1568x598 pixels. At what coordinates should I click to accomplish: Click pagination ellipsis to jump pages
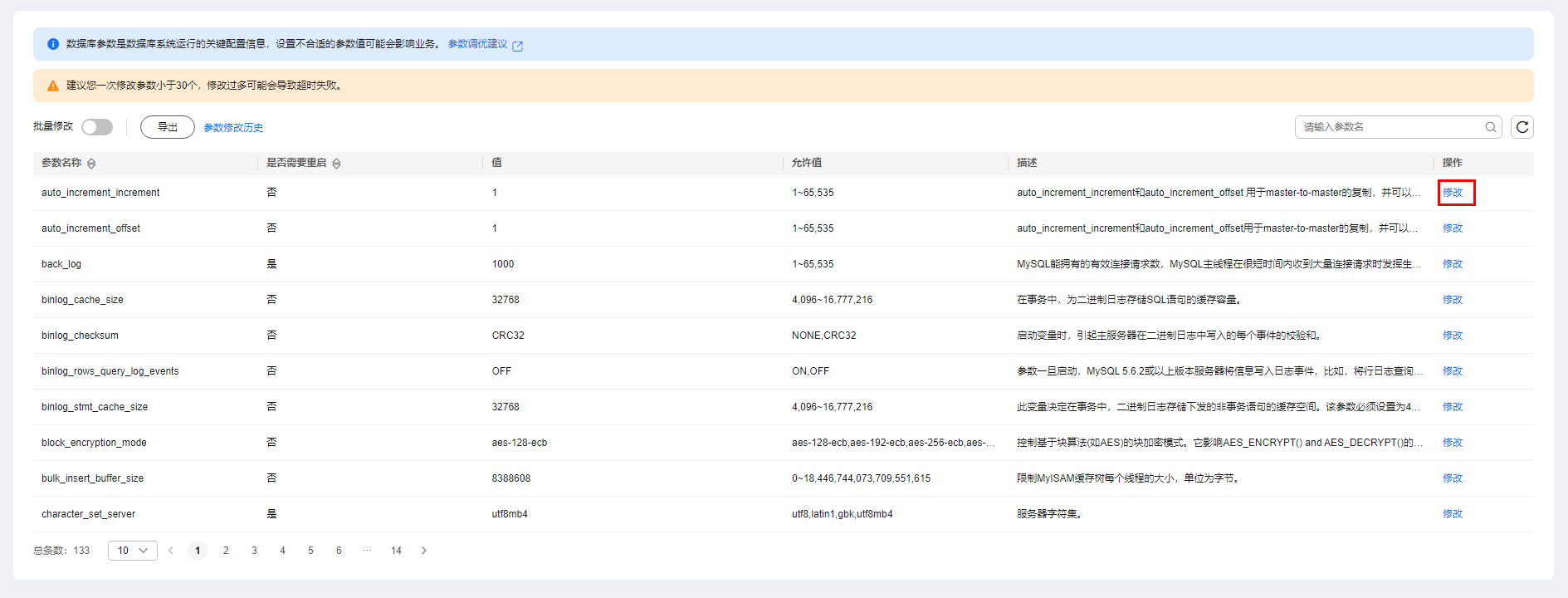pos(367,551)
